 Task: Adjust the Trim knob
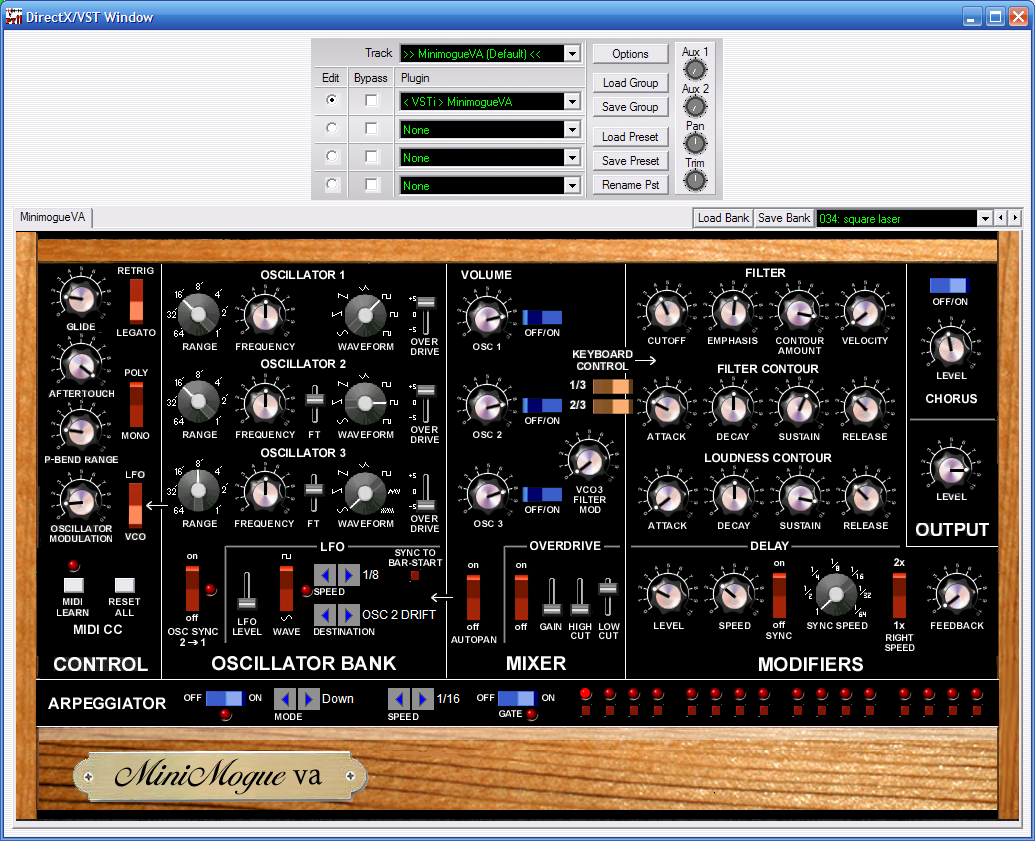(x=695, y=180)
